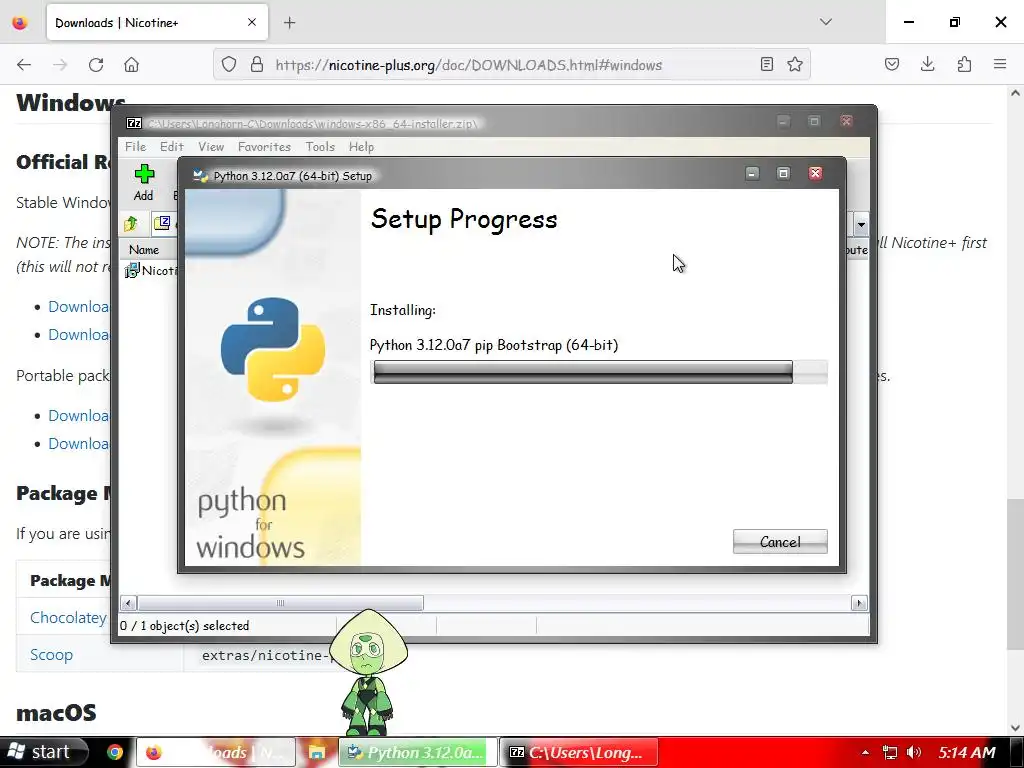The image size is (1024, 768).
Task: Open the 7-Zip File menu
Action: point(136,147)
